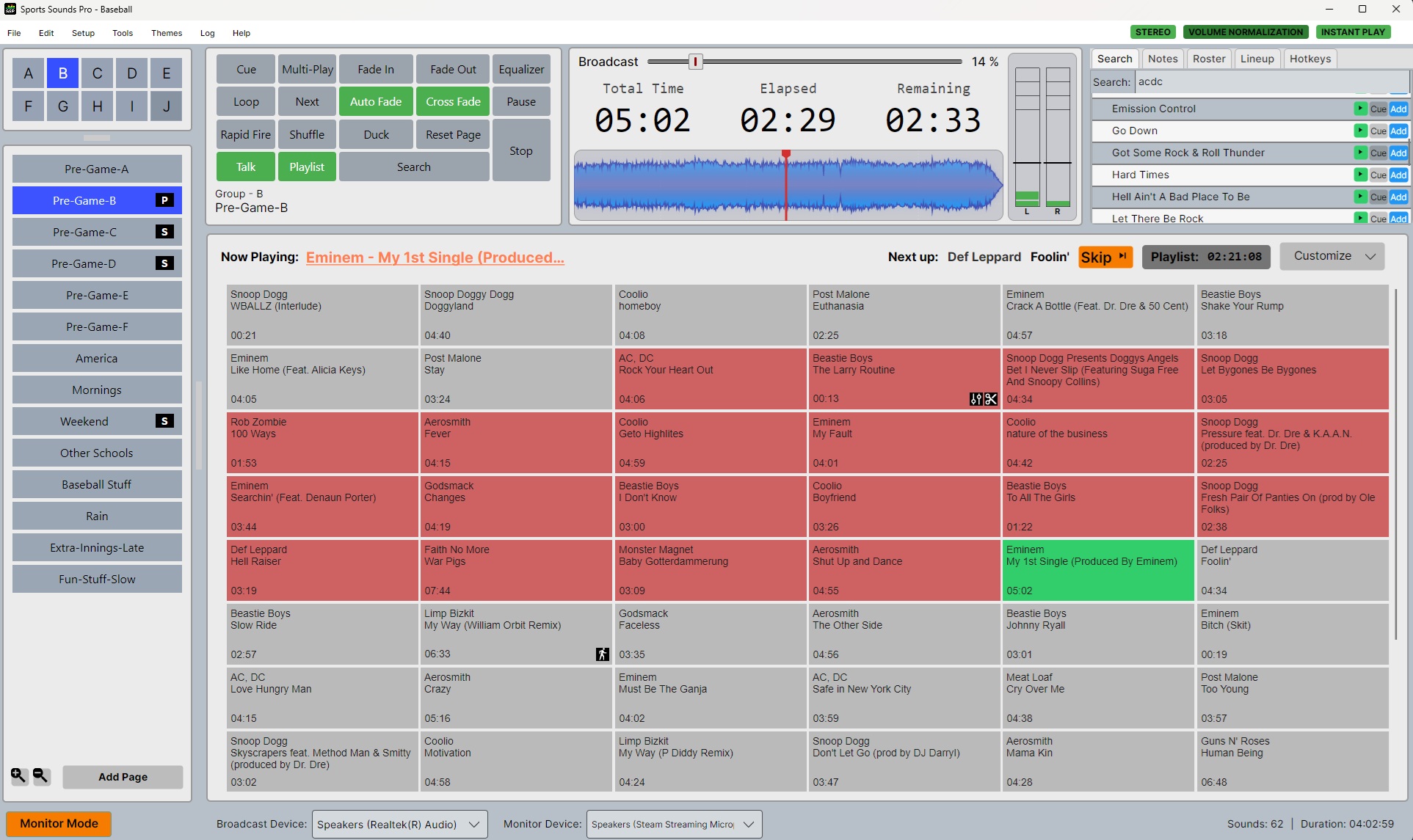Viewport: 1413px width, 840px height.
Task: Select group letter C
Action: pyautogui.click(x=97, y=73)
